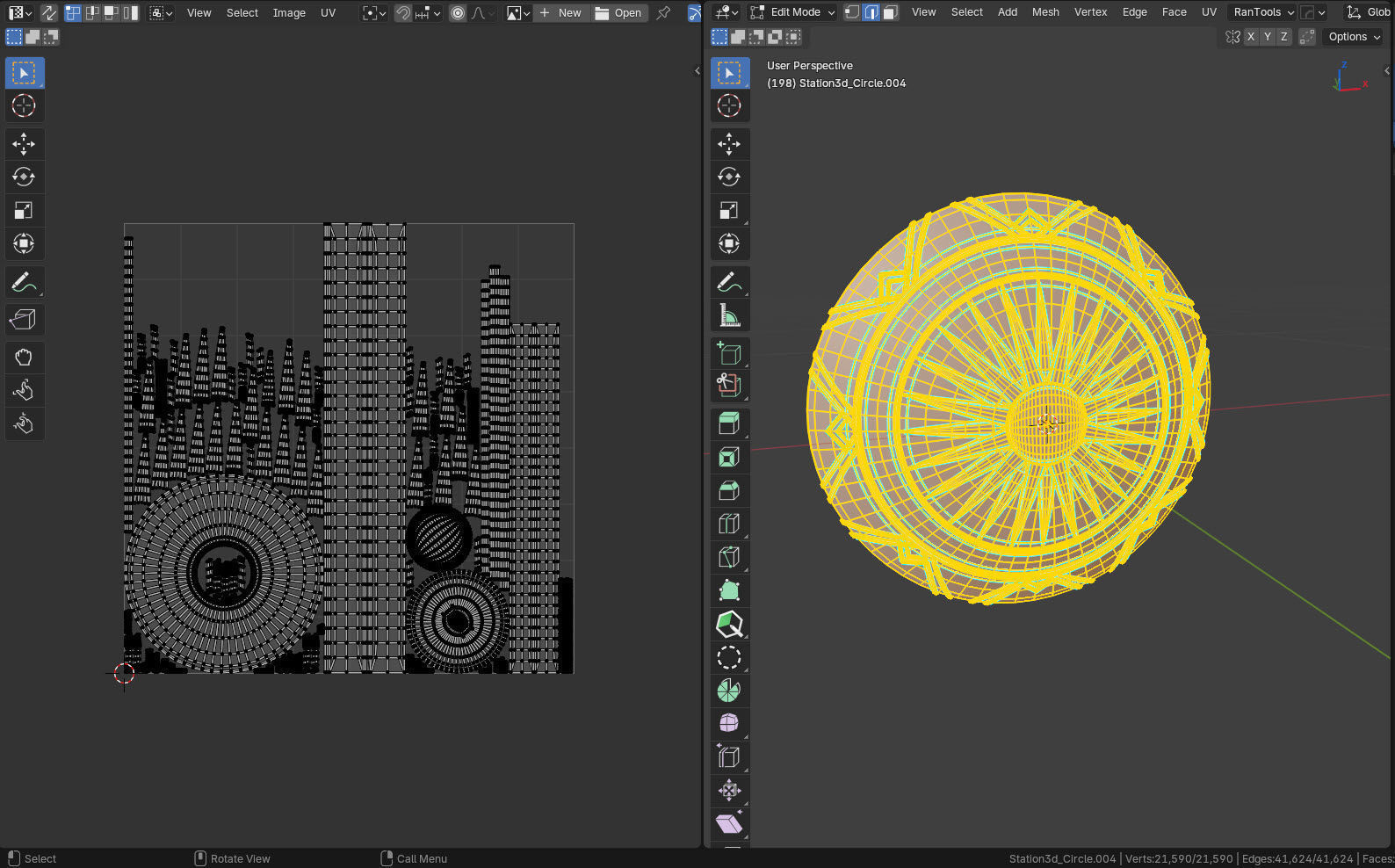
Task: Select the 3D viewport Annotate tool
Action: coord(729,283)
